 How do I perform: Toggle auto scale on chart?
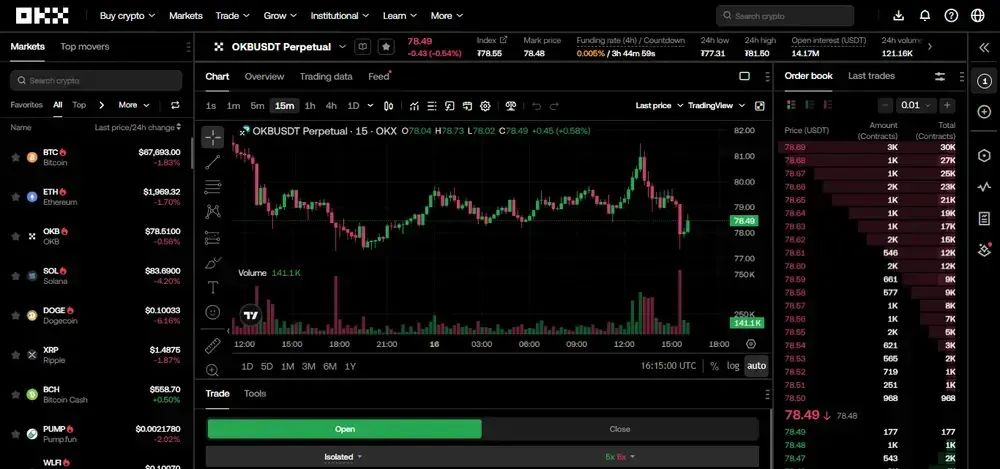tap(756, 366)
